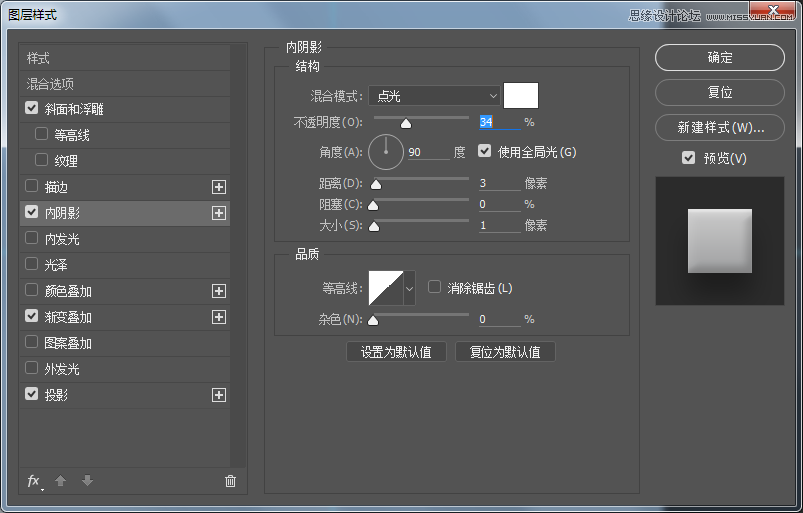
Task: Expand the 等高线 contour picker arrow
Action: [x=409, y=288]
